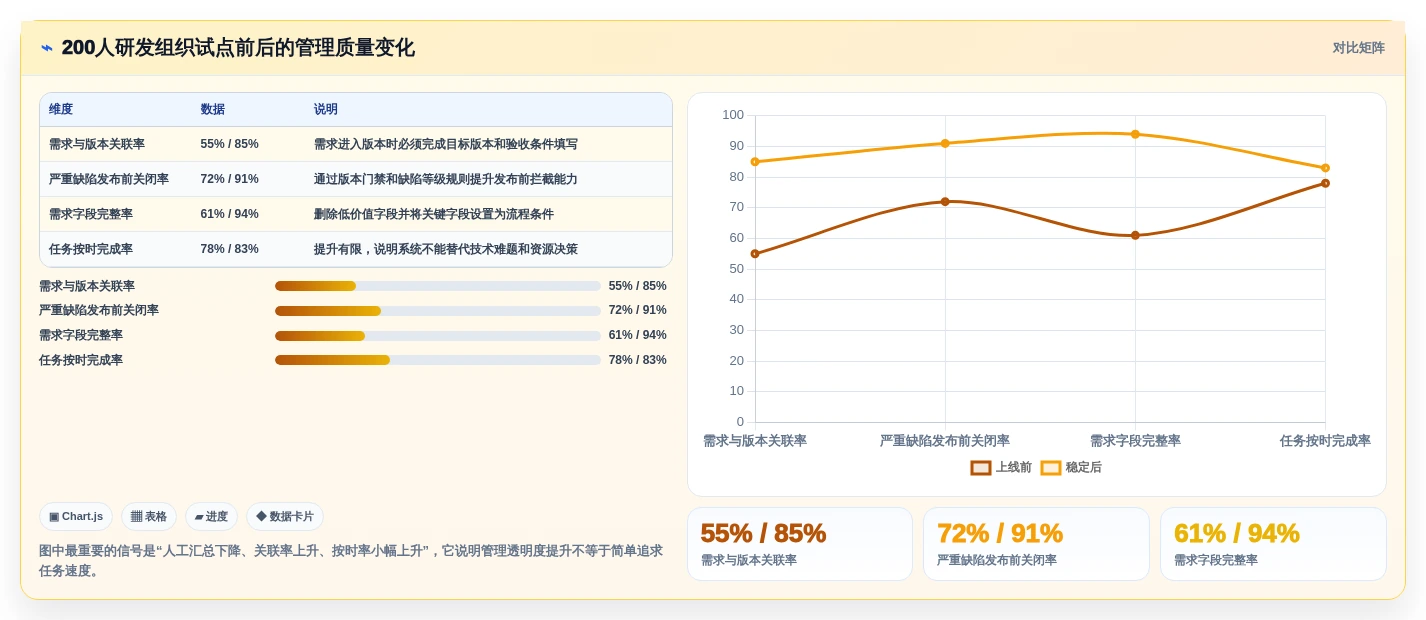Click the 需求字段完整率 progress bar
The height and width of the screenshot is (620, 1426).
[438, 336]
